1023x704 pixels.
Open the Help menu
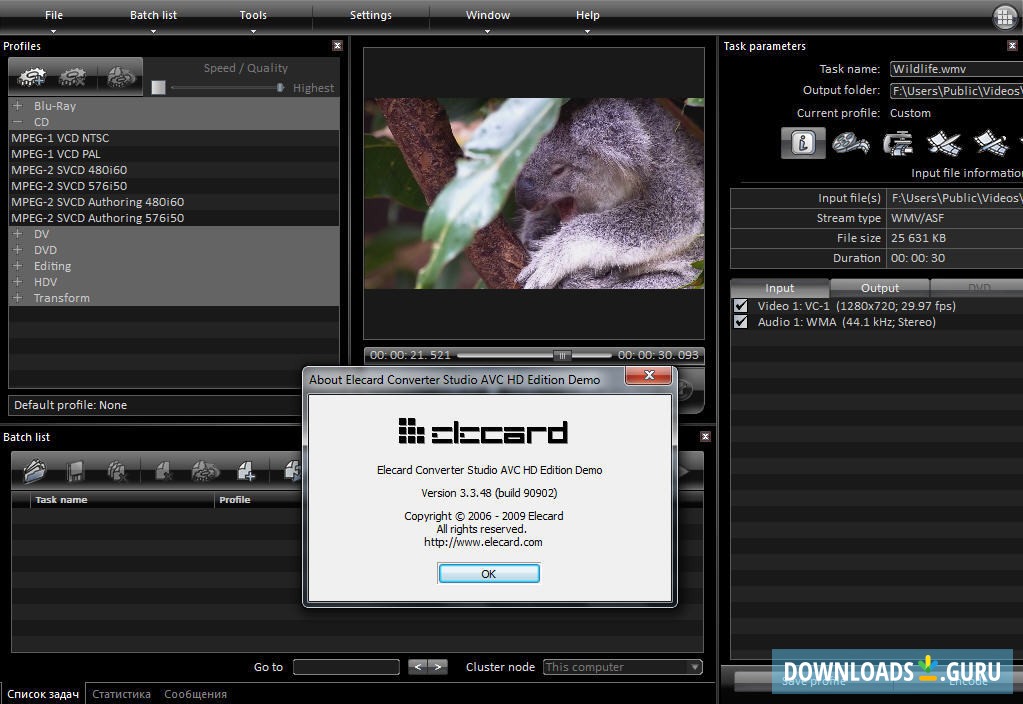pos(587,15)
